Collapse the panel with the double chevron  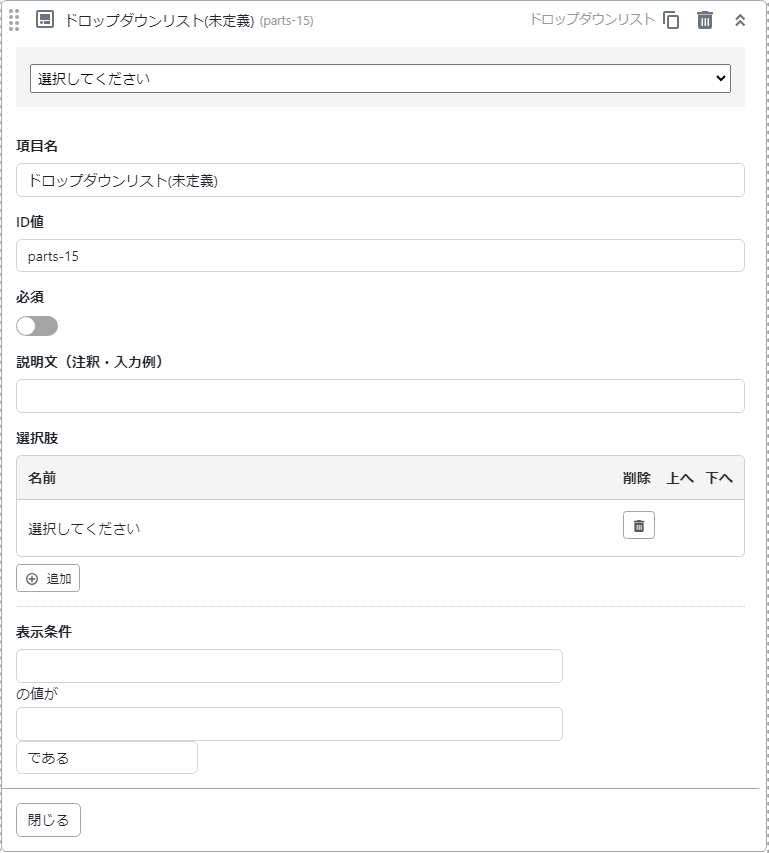(740, 20)
